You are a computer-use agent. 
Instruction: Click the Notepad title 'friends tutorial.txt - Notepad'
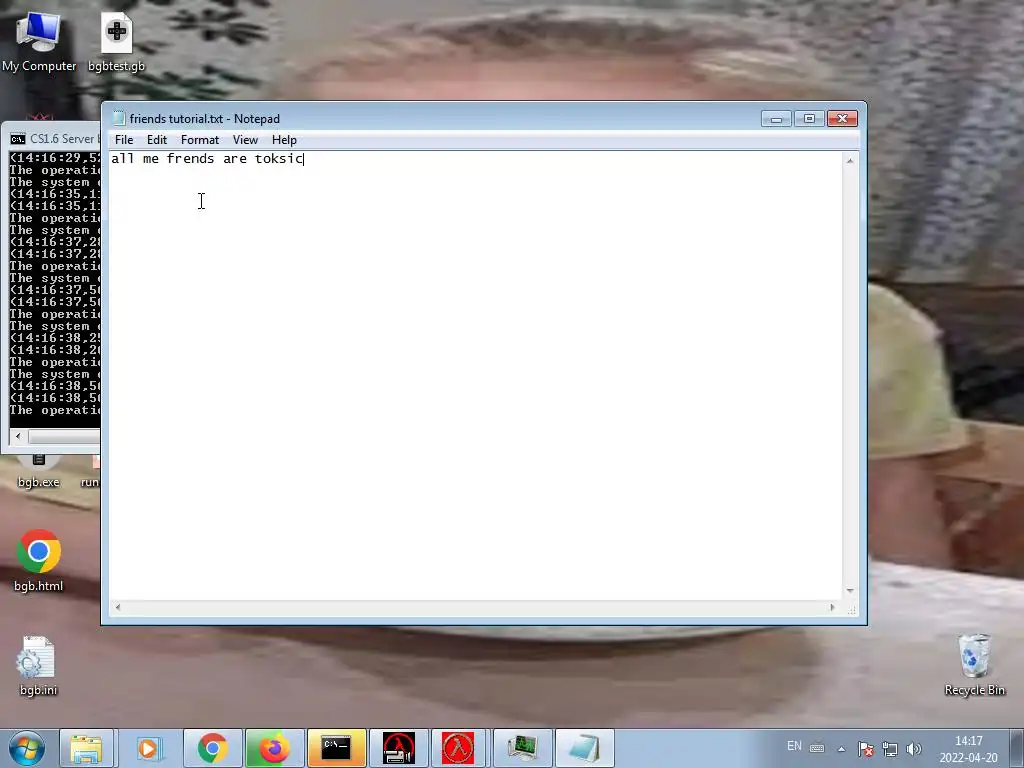click(204, 119)
